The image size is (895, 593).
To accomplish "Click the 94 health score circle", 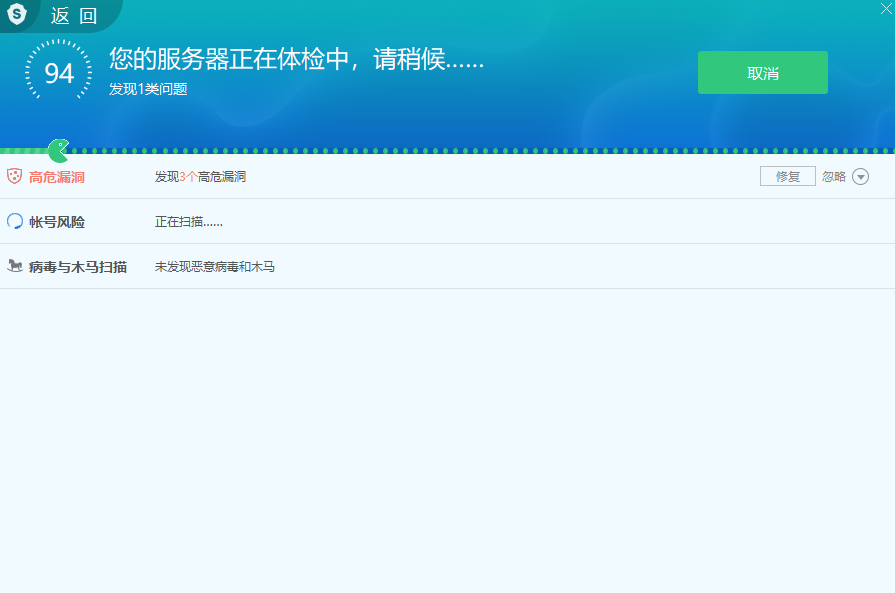I will pos(59,73).
